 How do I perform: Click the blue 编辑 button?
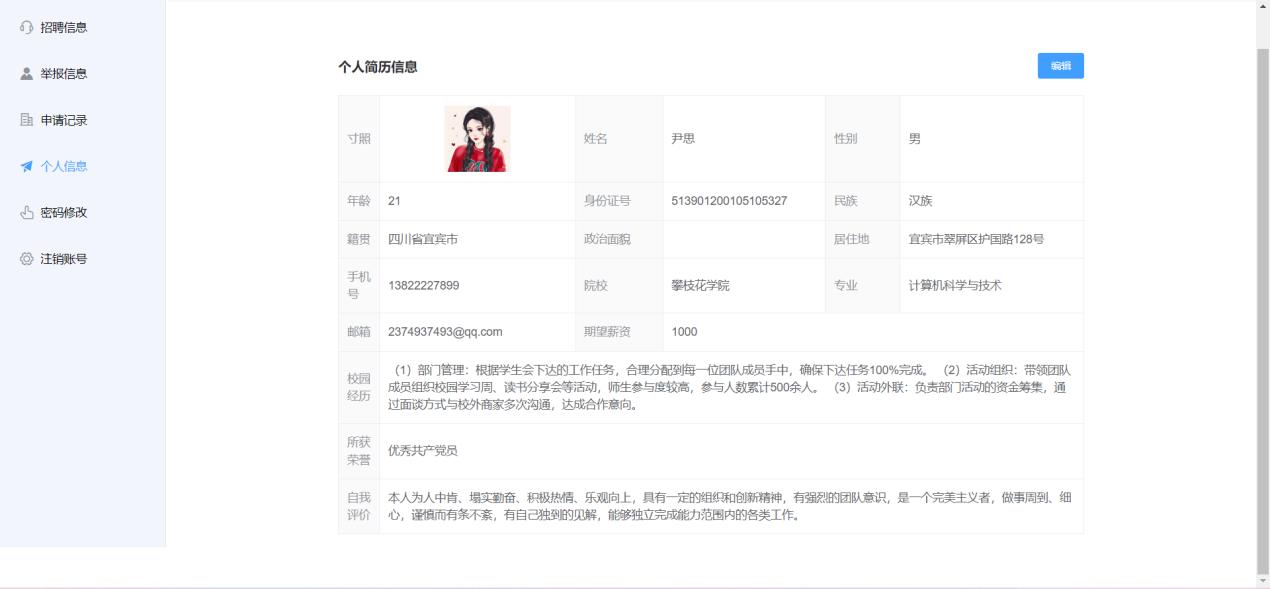(1060, 66)
